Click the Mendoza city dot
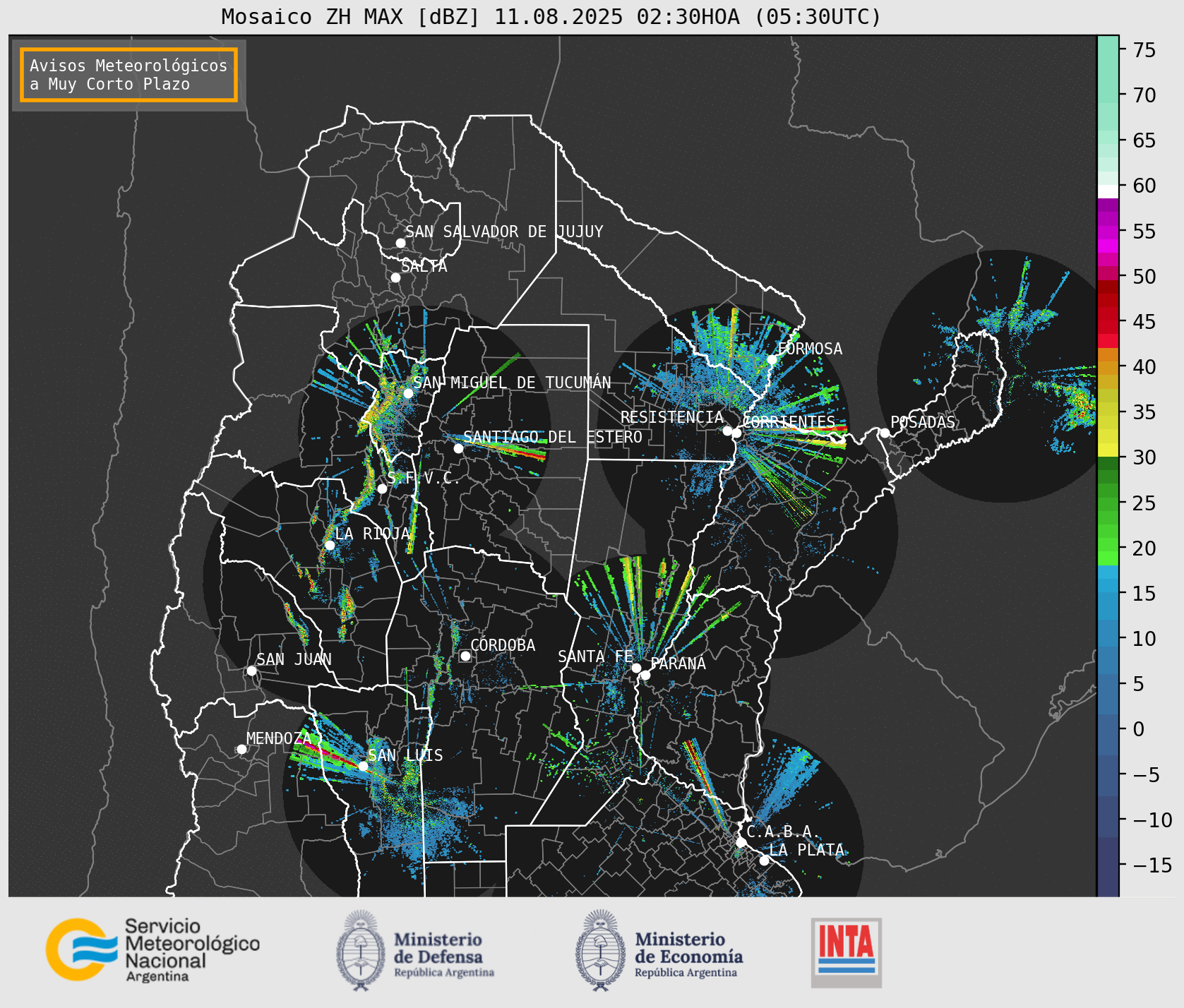The height and width of the screenshot is (1008, 1184). (x=241, y=749)
